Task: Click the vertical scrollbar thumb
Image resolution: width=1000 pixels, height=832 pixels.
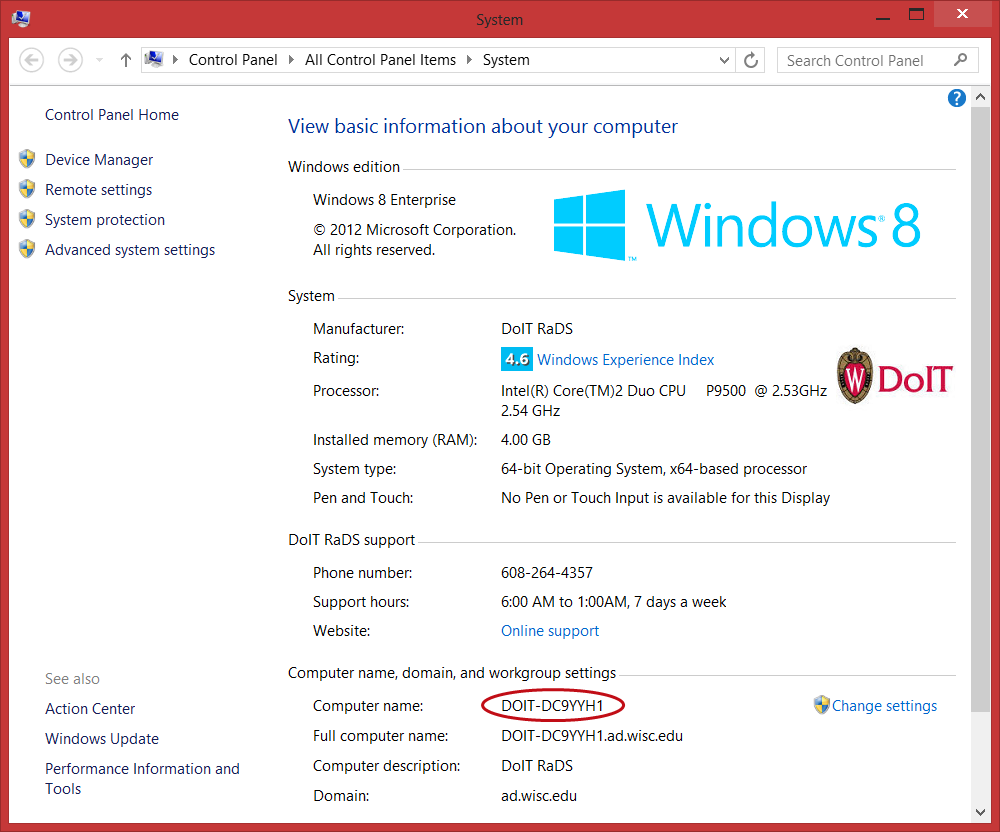Action: tap(980, 408)
